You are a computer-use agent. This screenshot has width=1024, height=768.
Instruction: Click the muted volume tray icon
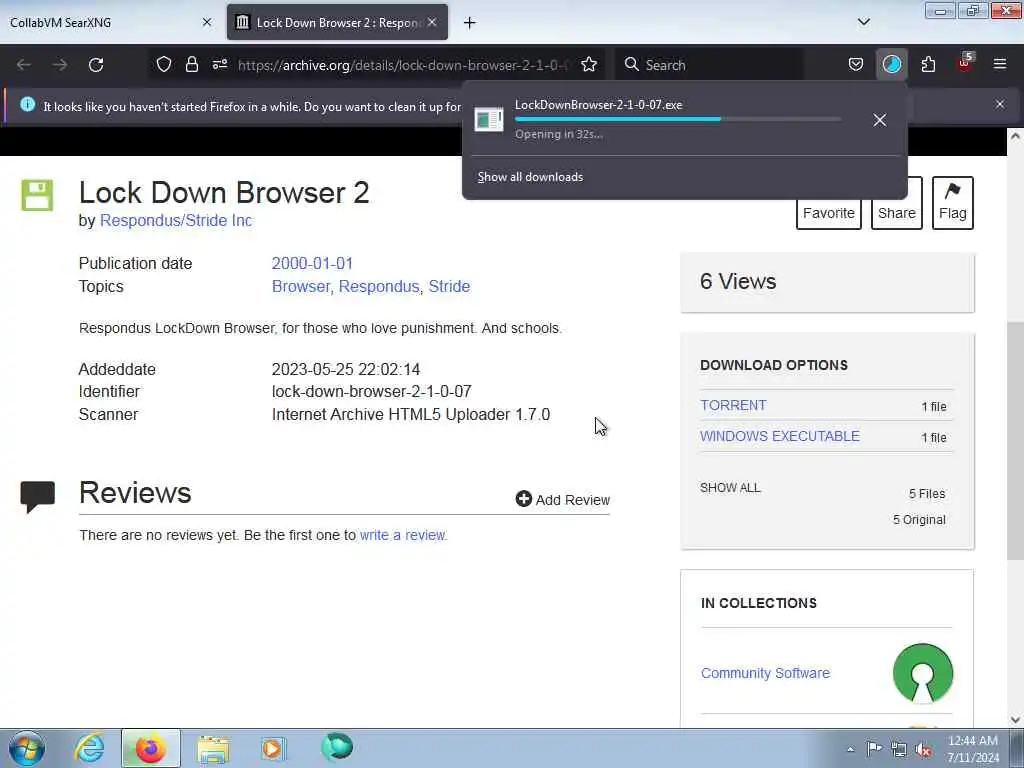click(x=923, y=750)
